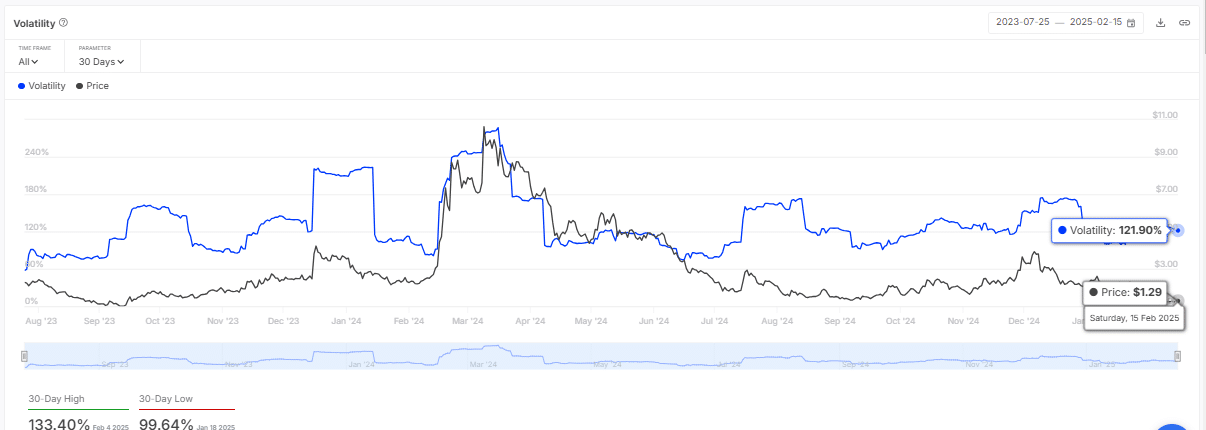Open the 30 Days parameter dropdown
Viewport: 1206px width, 430px height.
pos(101,61)
